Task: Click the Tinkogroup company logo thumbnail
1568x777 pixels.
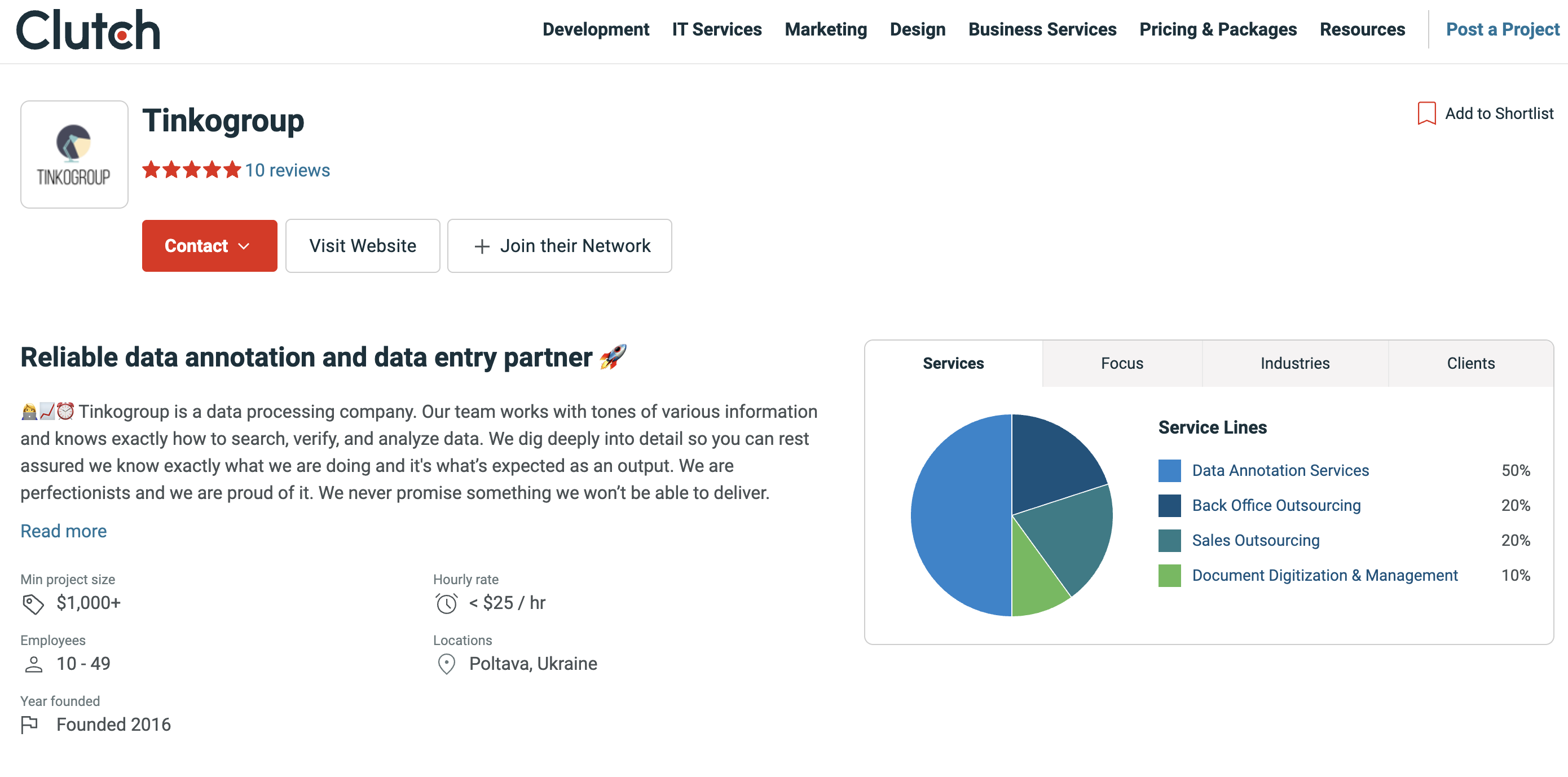Action: pyautogui.click(x=74, y=154)
